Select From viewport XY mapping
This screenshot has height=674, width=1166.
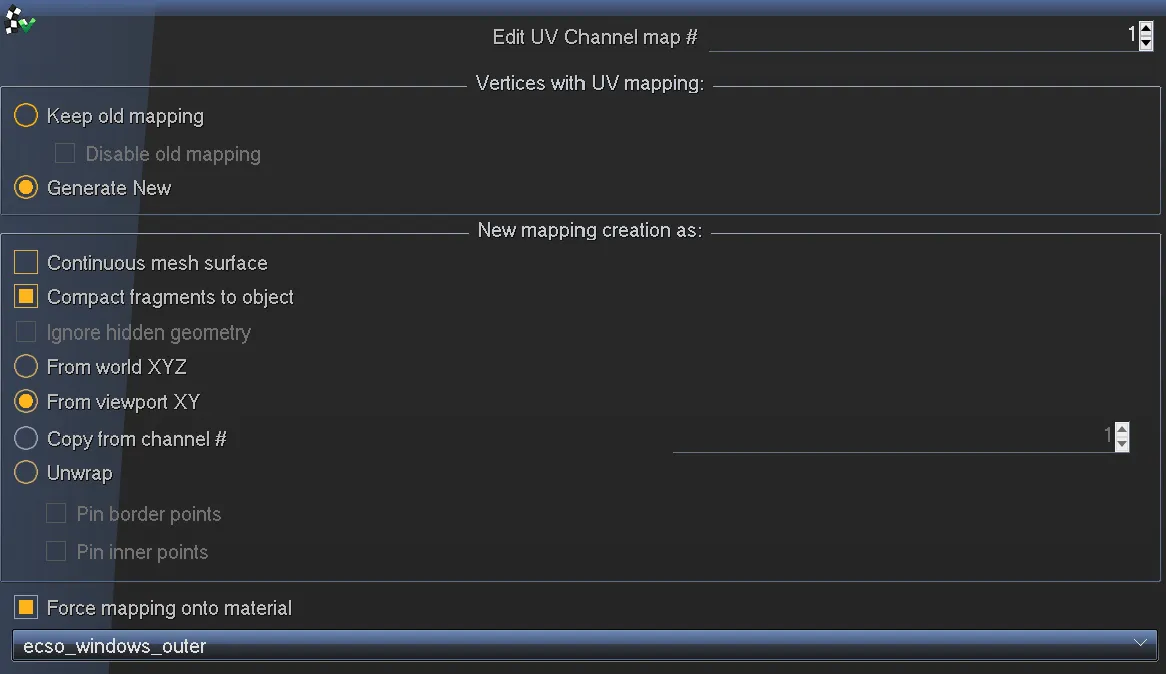pyautogui.click(x=26, y=402)
